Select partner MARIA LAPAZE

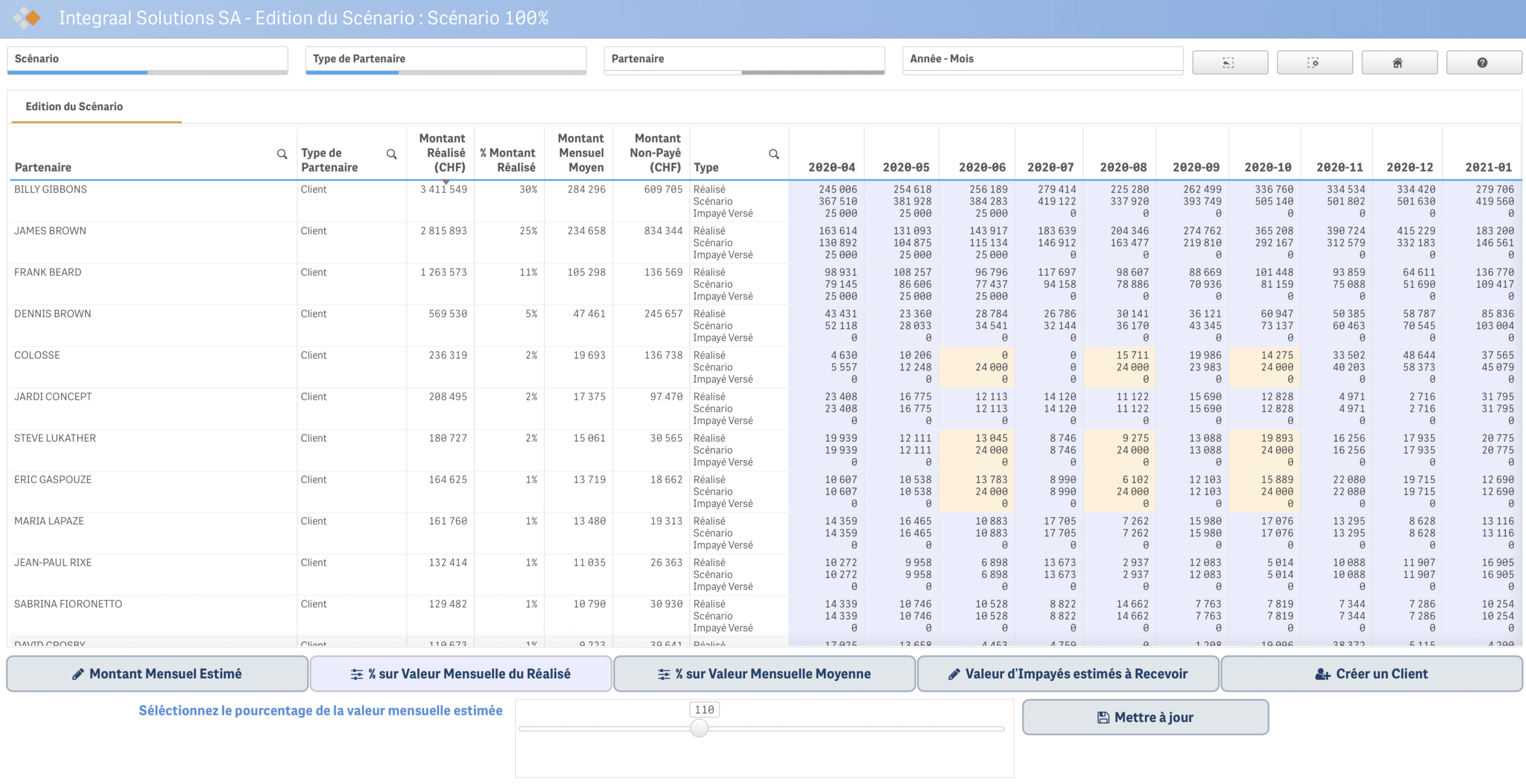click(x=49, y=521)
